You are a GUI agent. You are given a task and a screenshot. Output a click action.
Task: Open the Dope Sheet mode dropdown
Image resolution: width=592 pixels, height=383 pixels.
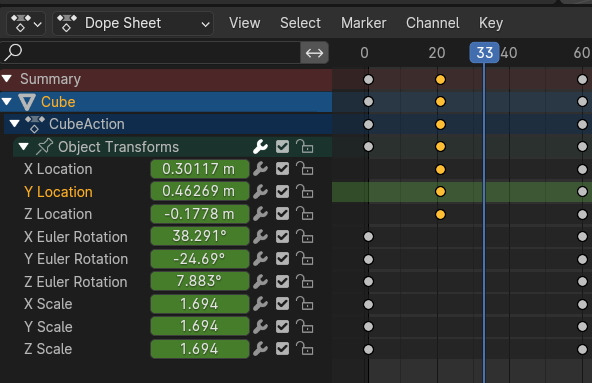(x=133, y=23)
